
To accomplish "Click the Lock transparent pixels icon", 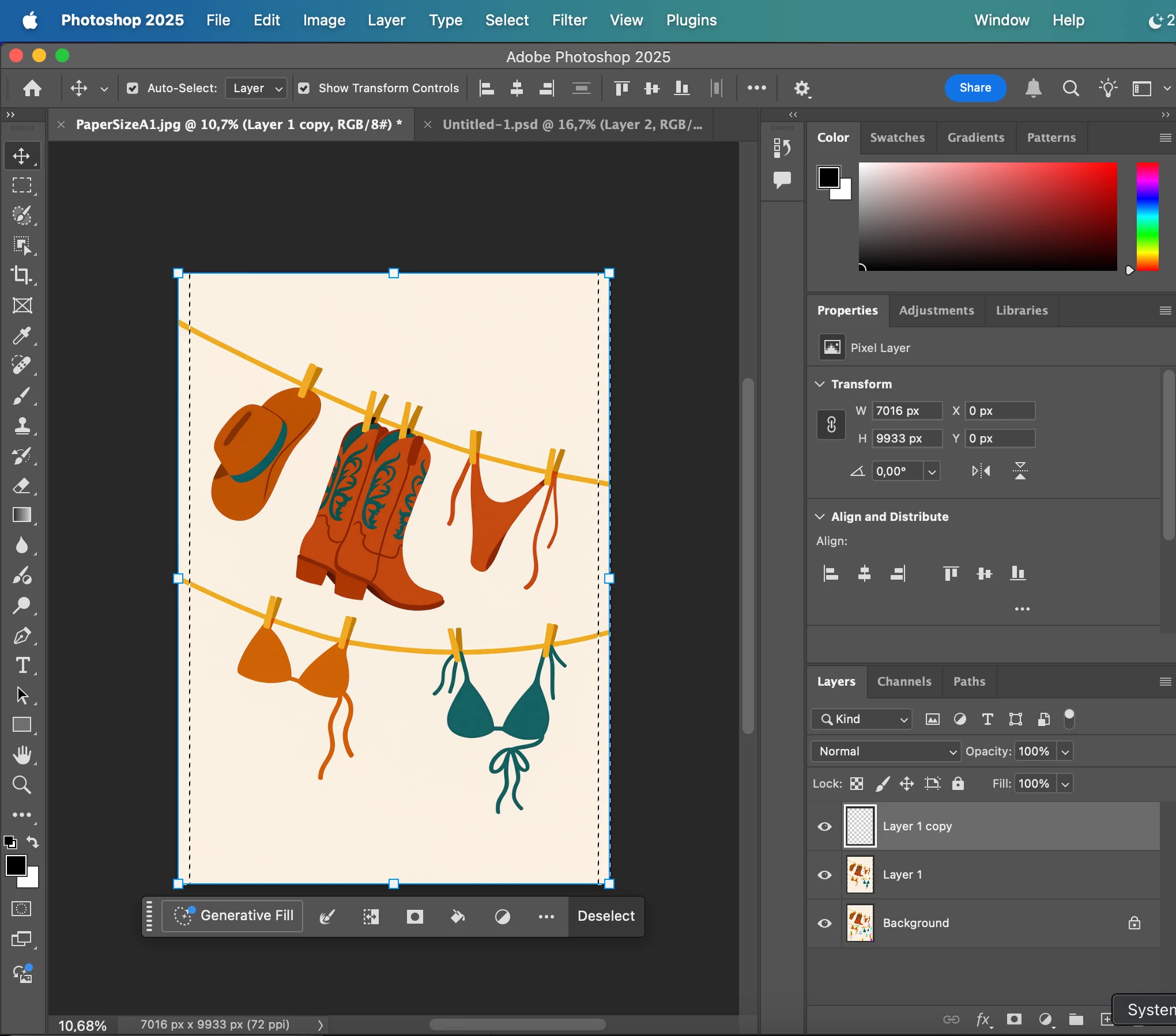I will tap(857, 784).
